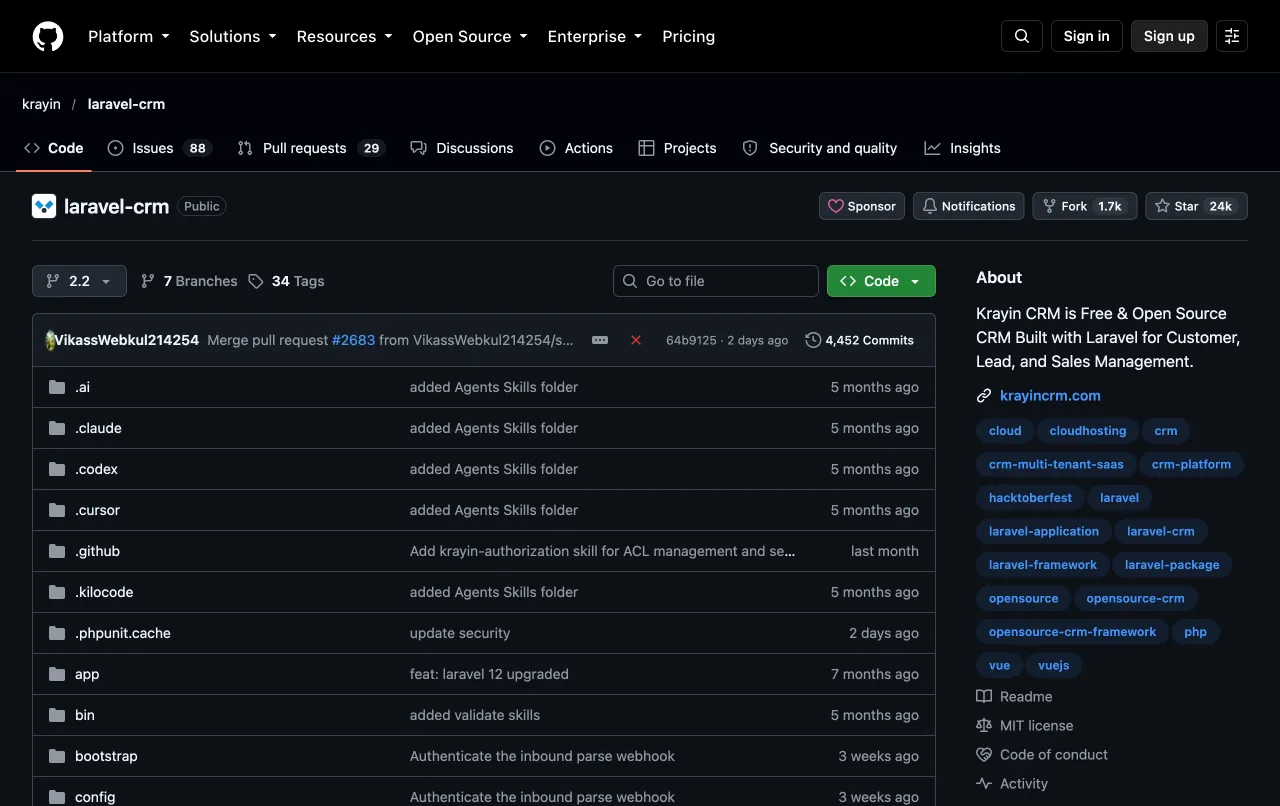The width and height of the screenshot is (1280, 806).
Task: Expand the Solutions menu
Action: tap(233, 36)
